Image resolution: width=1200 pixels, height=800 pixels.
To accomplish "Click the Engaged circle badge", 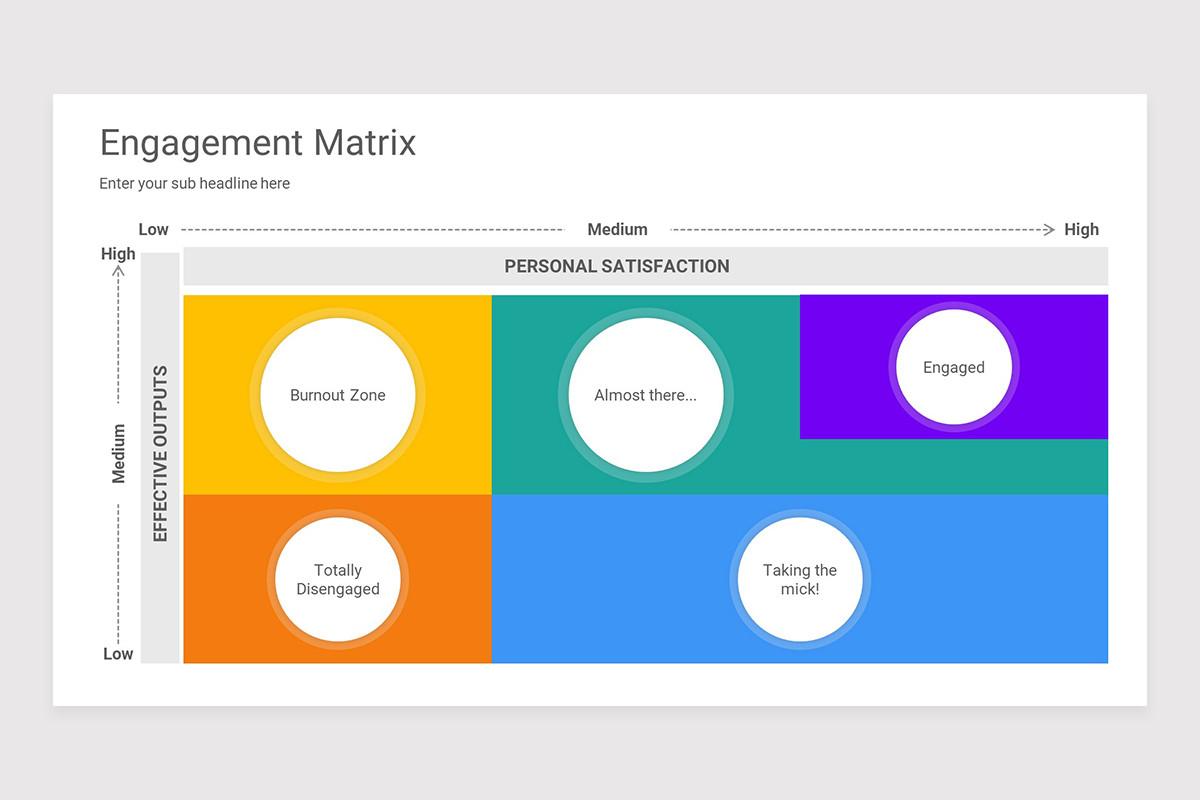I will [954, 367].
